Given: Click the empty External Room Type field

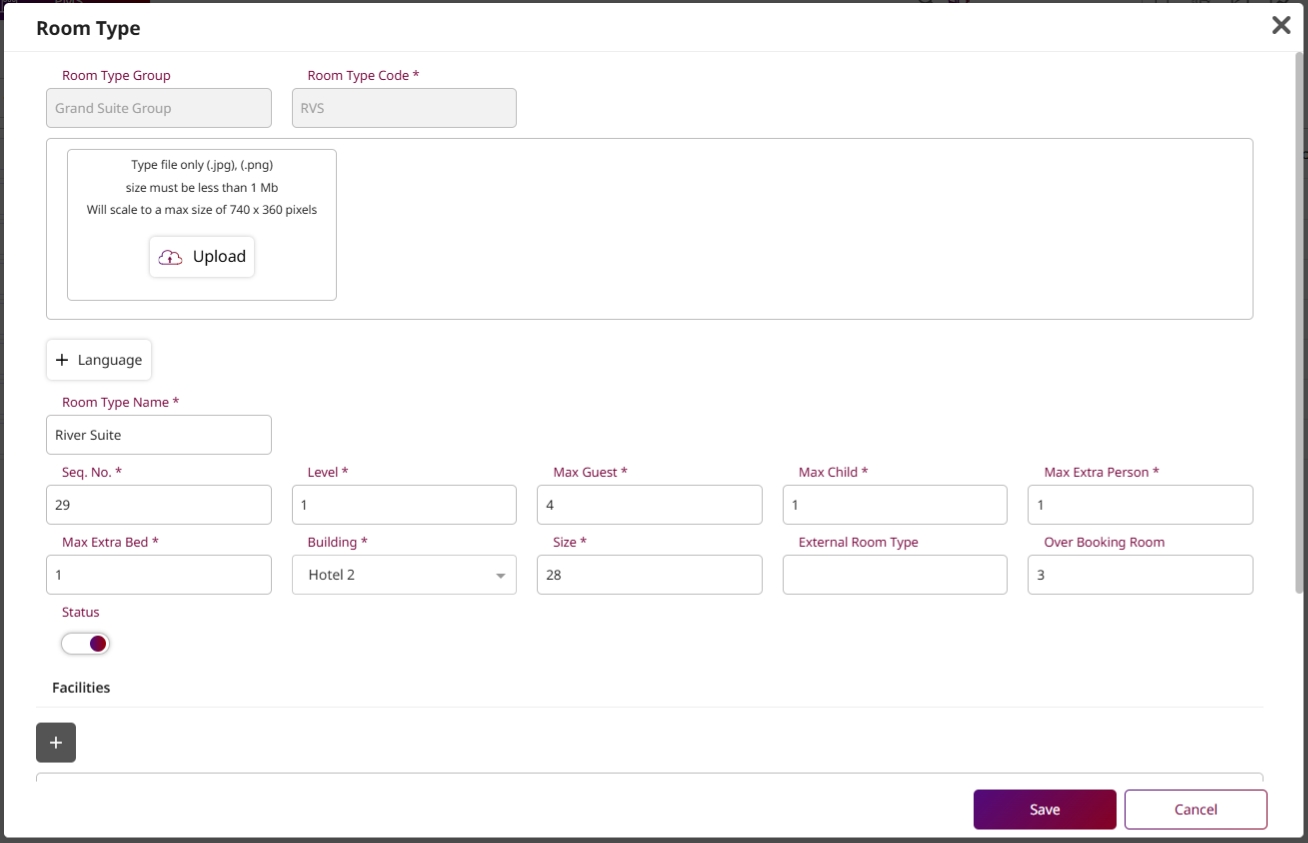Looking at the screenshot, I should [x=894, y=575].
